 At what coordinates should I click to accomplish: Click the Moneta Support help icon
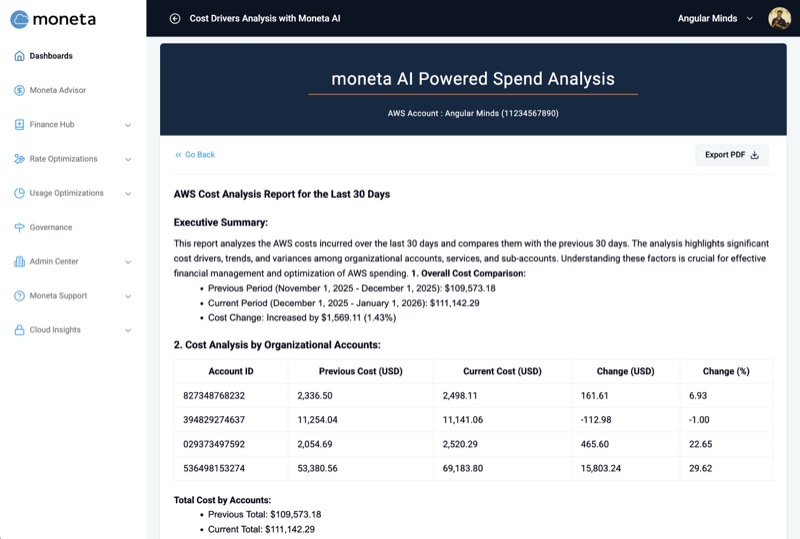[19, 296]
